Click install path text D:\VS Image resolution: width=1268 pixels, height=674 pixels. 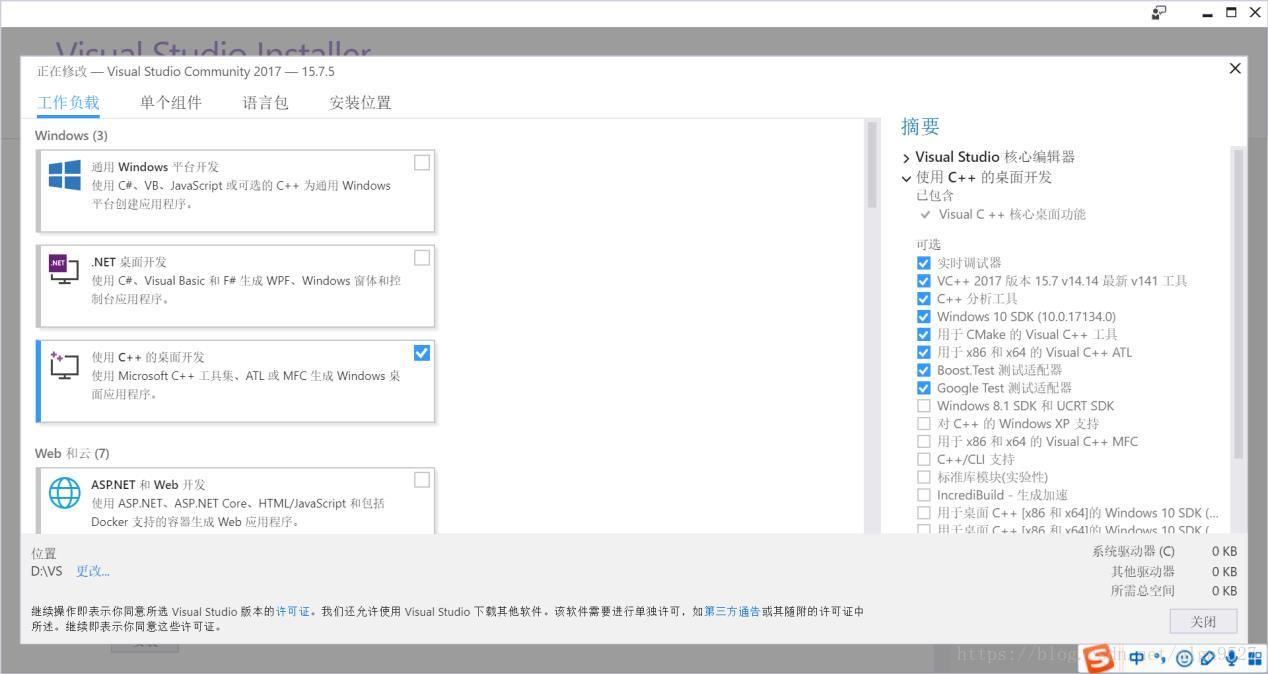click(x=46, y=571)
